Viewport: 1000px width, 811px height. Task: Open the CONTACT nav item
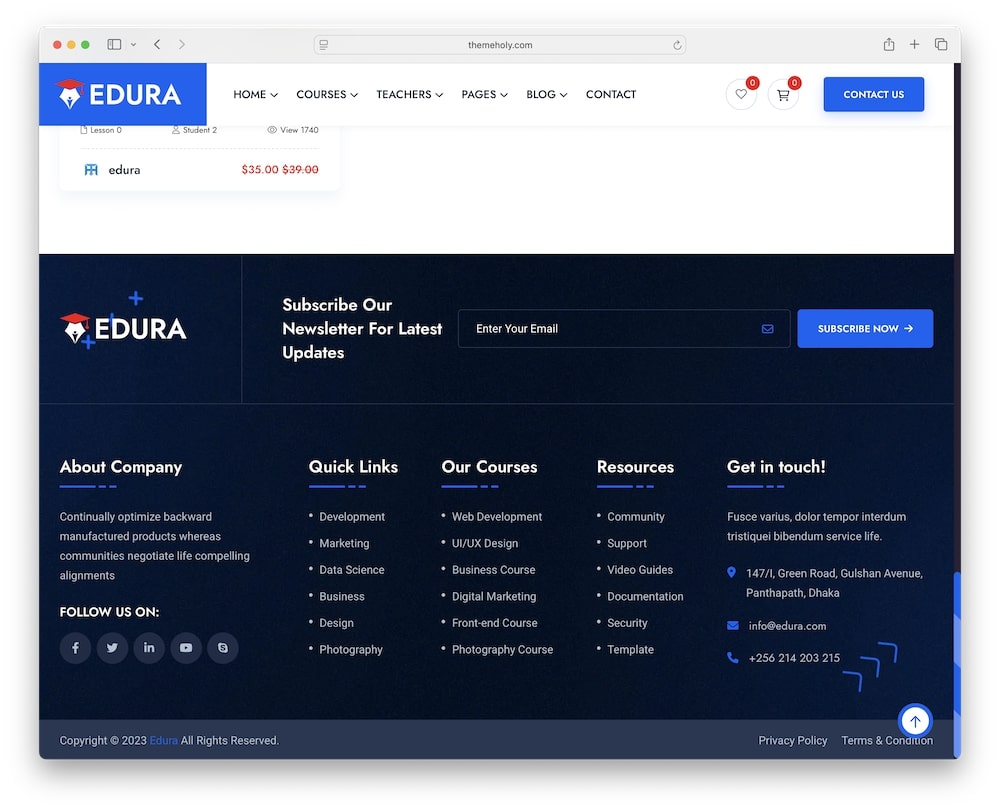(611, 94)
